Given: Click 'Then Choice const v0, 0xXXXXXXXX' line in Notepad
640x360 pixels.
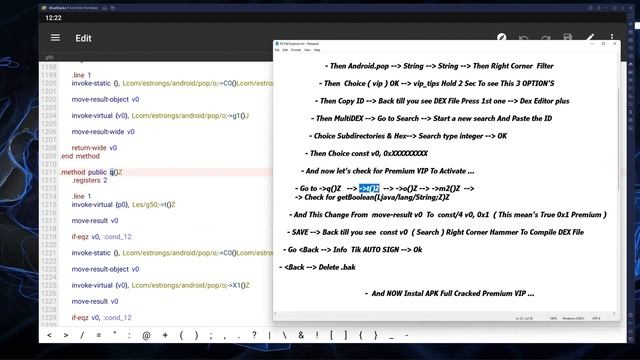Looking at the screenshot, I should click(x=367, y=153).
